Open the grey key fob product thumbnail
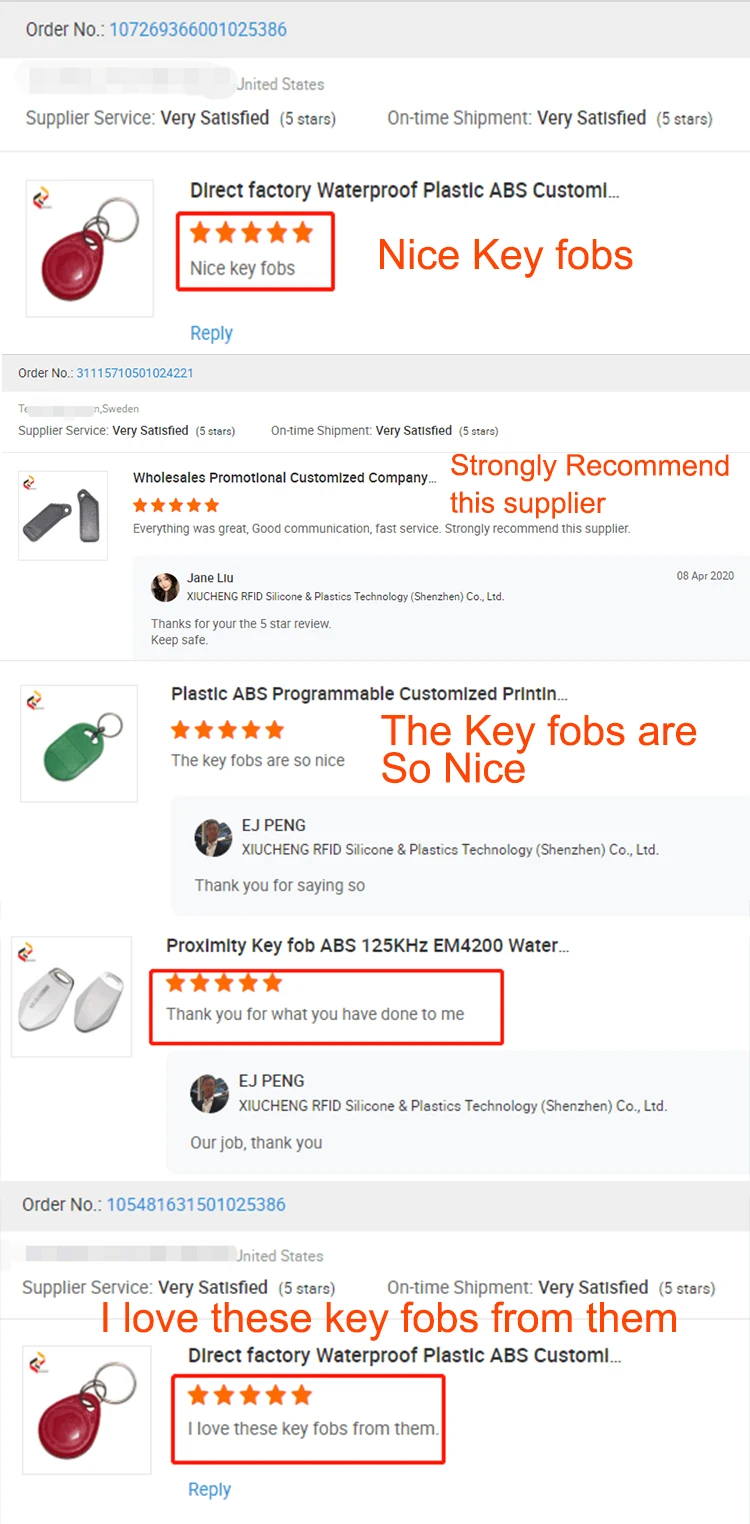The width and height of the screenshot is (750, 1524). (63, 516)
